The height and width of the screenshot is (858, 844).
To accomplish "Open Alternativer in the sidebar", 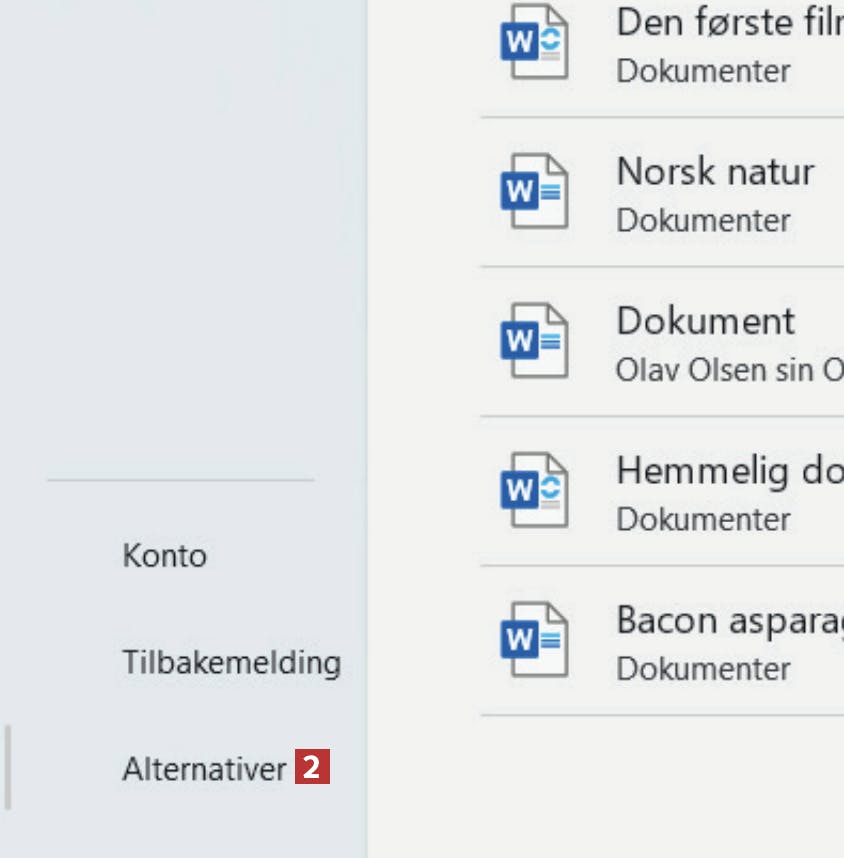I will 204,768.
